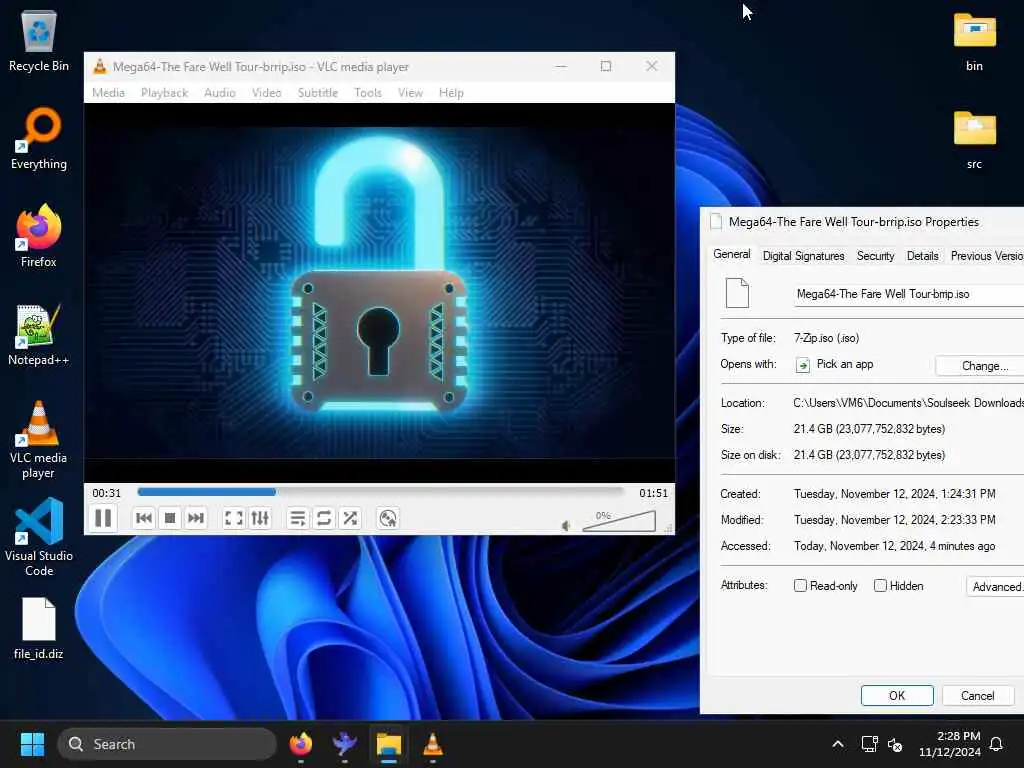Image resolution: width=1024 pixels, height=768 pixels.
Task: Open VLC extended settings (equalizer icon)
Action: pyautogui.click(x=260, y=519)
